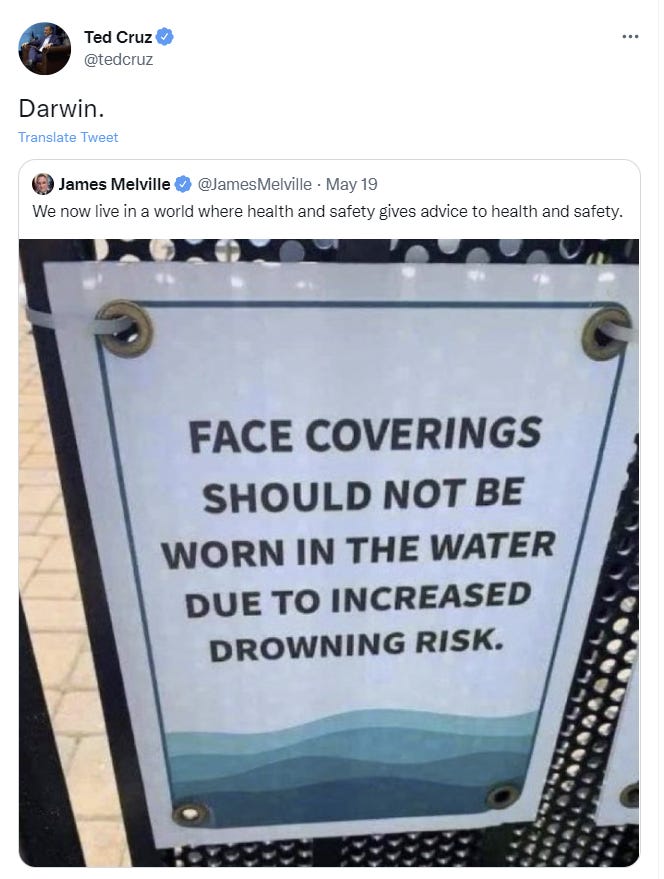Click the verified badge beside Ted Cruz
The image size is (664, 879).
tap(165, 38)
